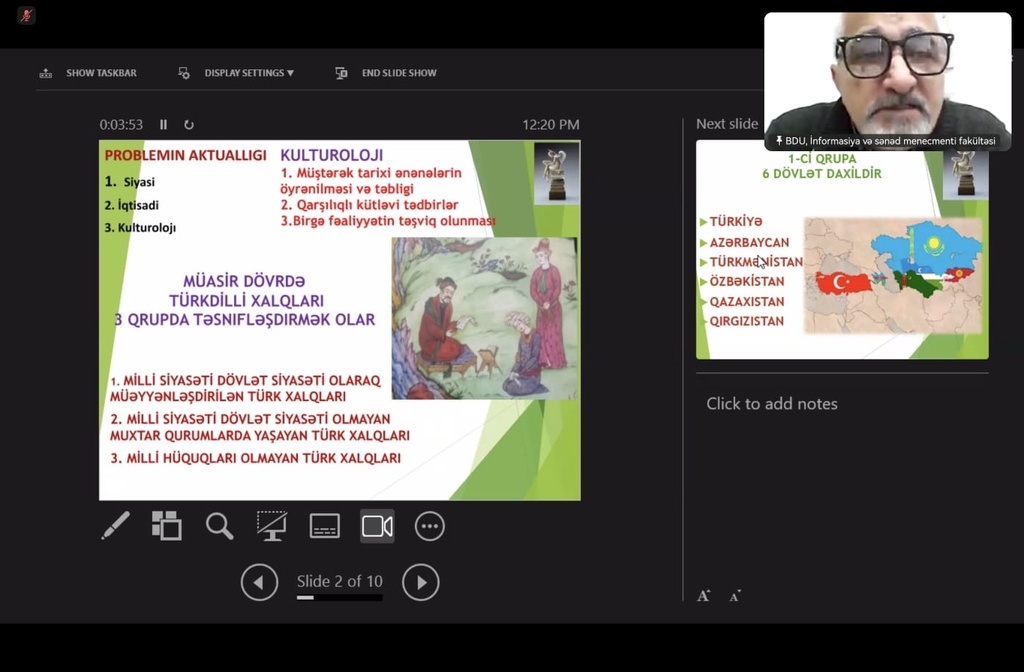1024x672 pixels.
Task: Restart the presentation timer
Action: click(x=189, y=125)
